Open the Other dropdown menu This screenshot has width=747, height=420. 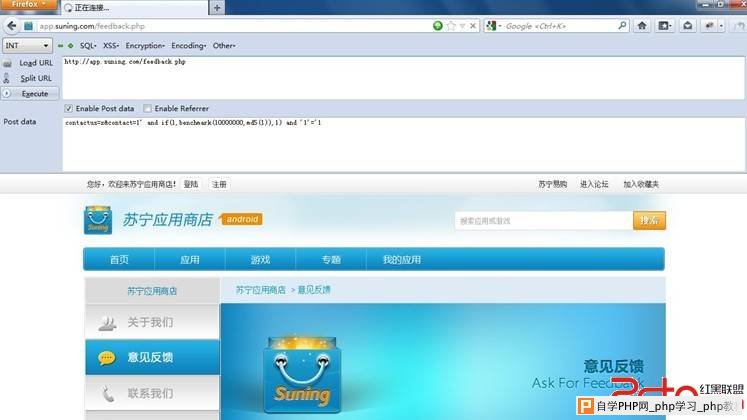tap(224, 46)
